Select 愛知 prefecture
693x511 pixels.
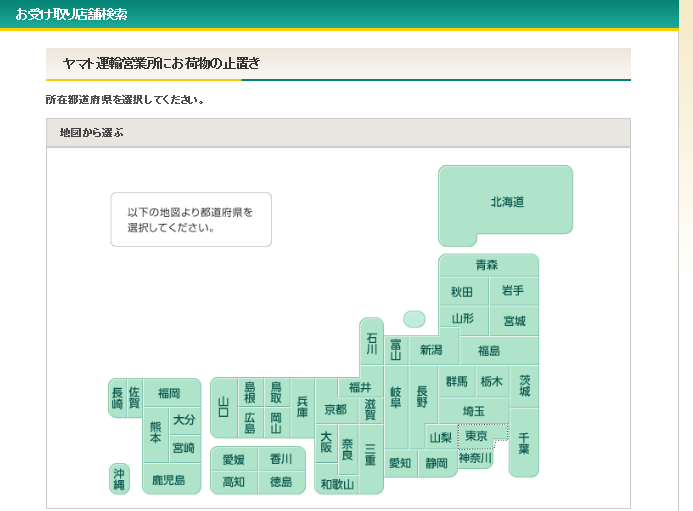[x=400, y=463]
